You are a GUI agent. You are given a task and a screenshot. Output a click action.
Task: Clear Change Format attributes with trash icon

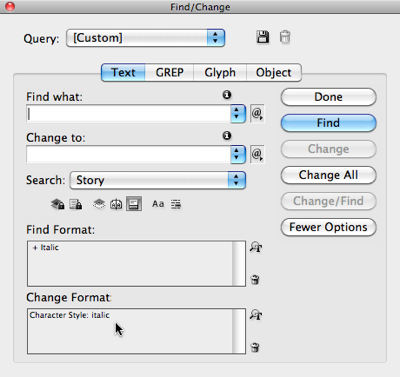click(255, 347)
